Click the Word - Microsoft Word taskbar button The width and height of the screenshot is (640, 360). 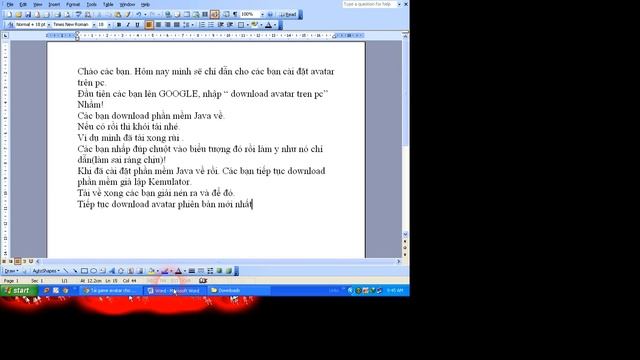[175, 291]
